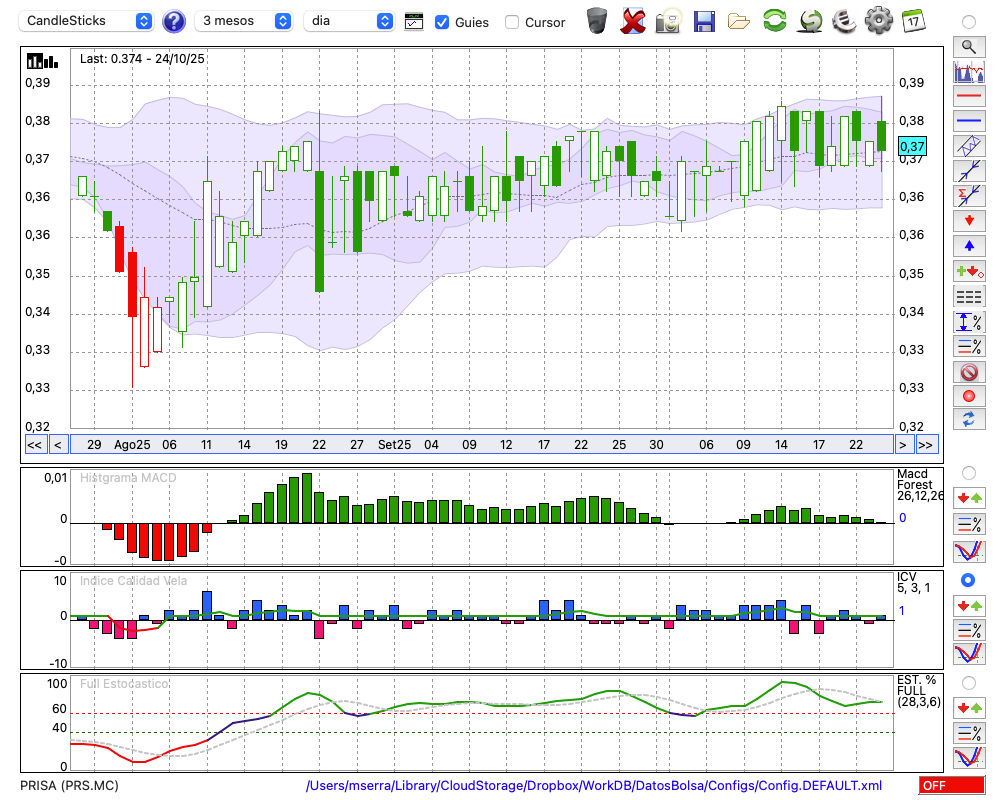
Task: Enable the Cursor checkbox
Action: (511, 22)
